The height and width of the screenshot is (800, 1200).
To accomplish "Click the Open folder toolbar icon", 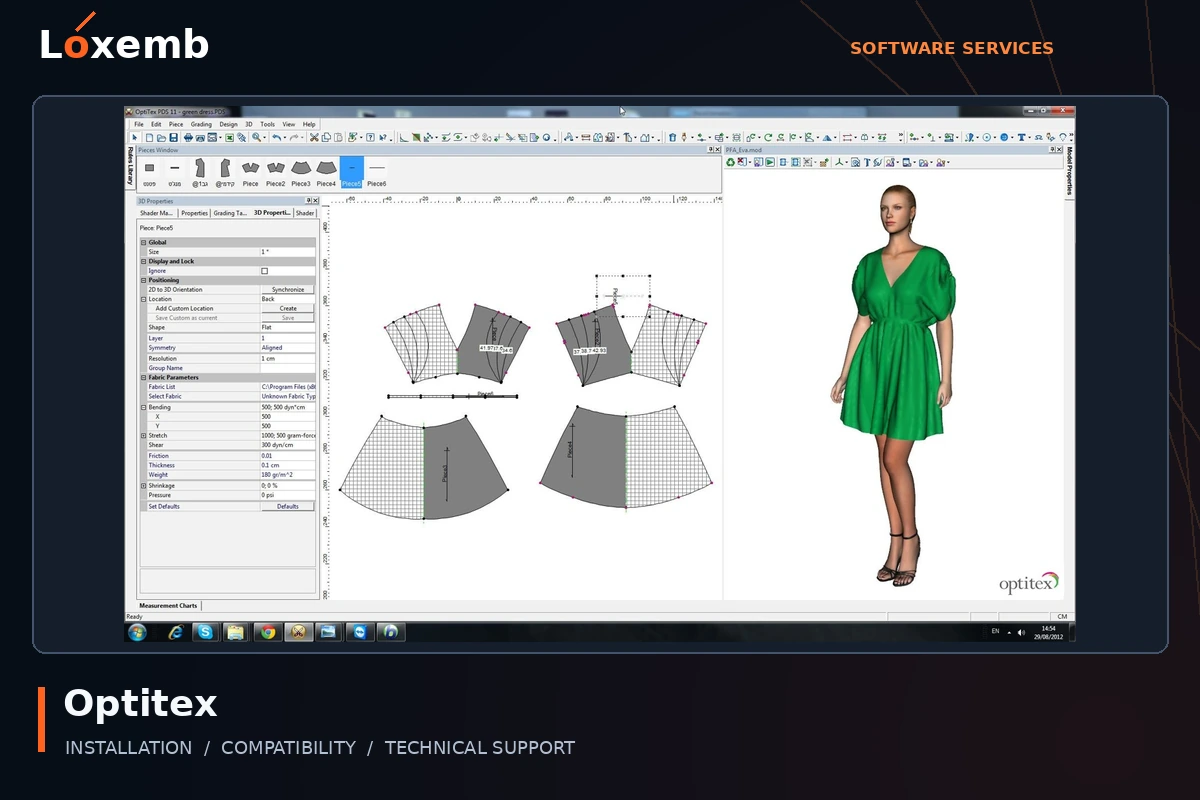I will pos(161,137).
